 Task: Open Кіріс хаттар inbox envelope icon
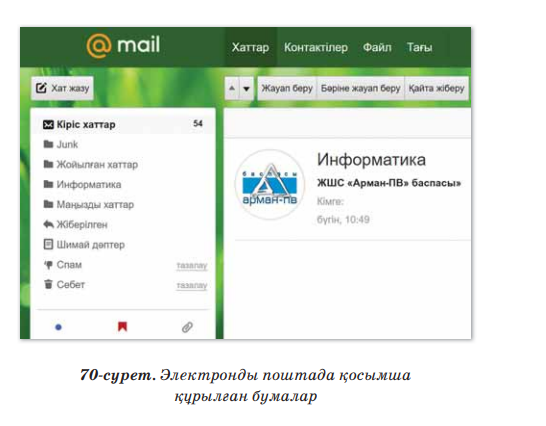pyautogui.click(x=48, y=124)
